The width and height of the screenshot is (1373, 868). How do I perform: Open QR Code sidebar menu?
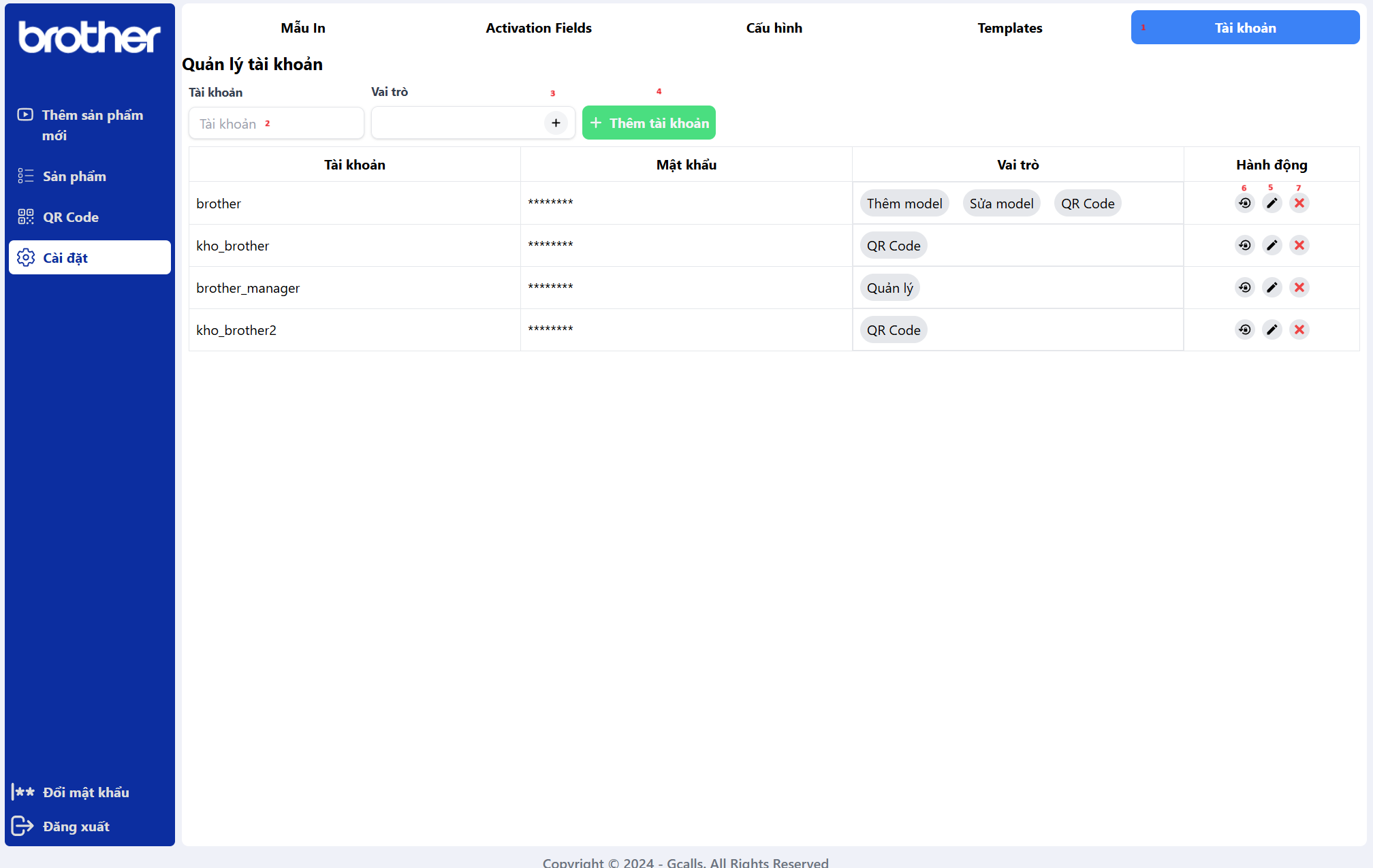click(x=70, y=217)
